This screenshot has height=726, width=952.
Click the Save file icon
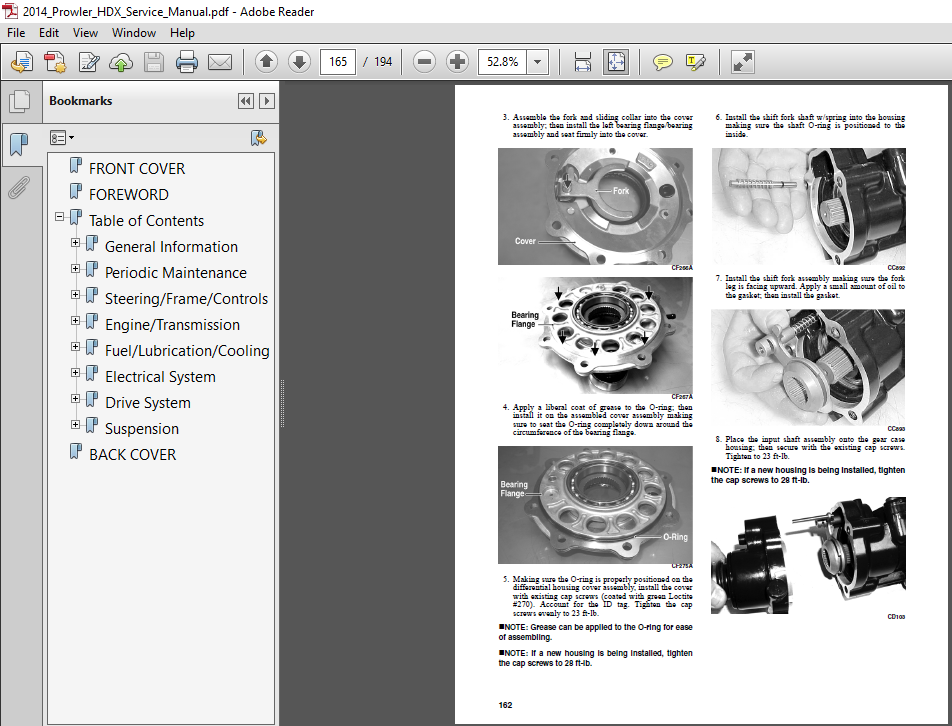[x=154, y=62]
